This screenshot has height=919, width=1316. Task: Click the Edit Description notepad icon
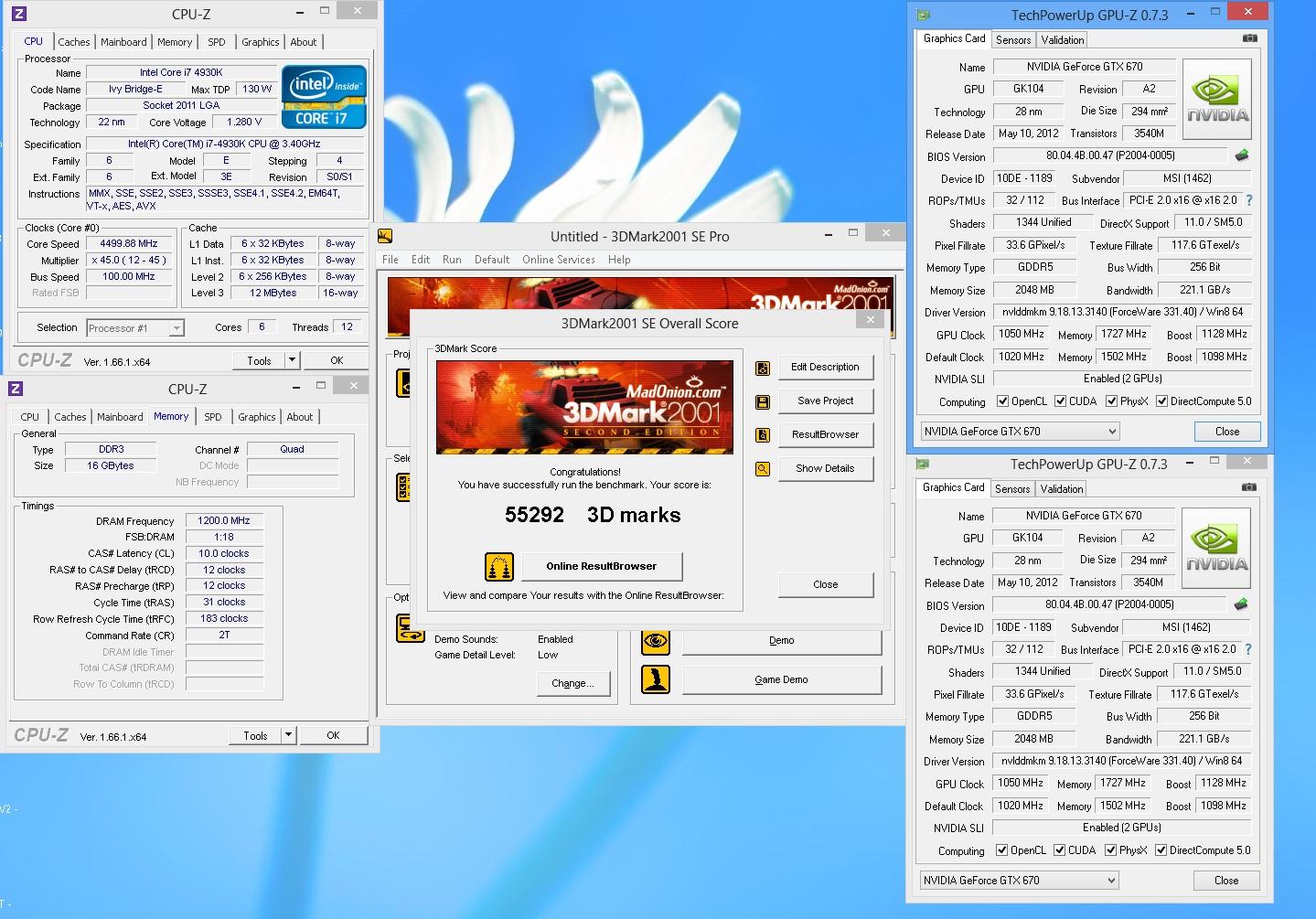[763, 368]
